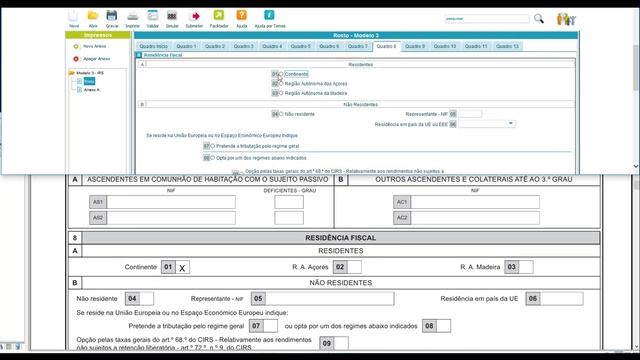Select the Não residente radio button
Screen dimensions: 640x360
point(281,114)
